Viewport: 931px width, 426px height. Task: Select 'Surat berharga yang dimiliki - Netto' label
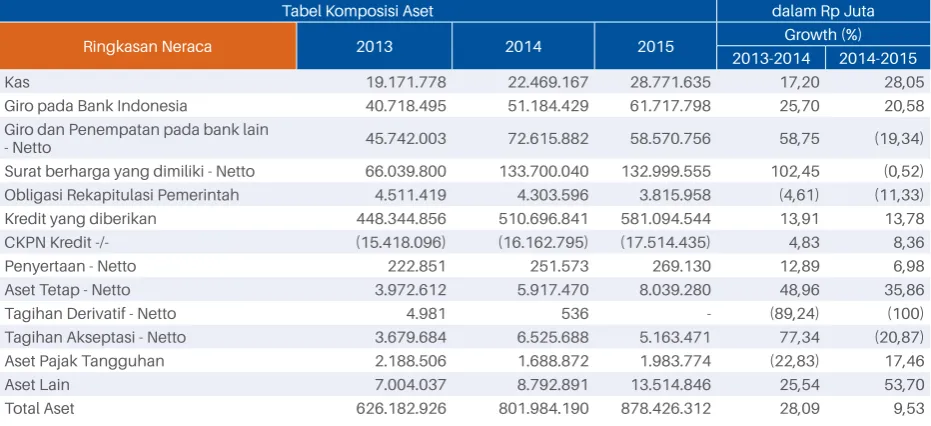tap(129, 171)
